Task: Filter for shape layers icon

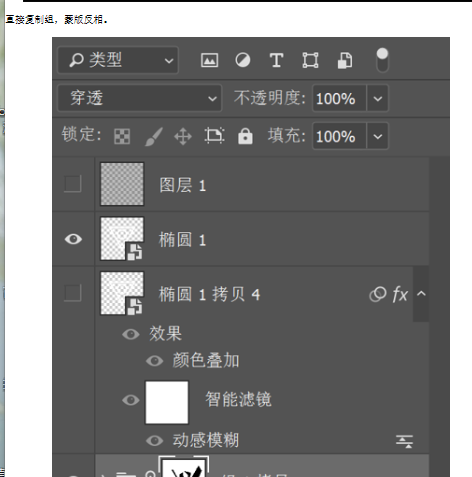Action: click(310, 61)
